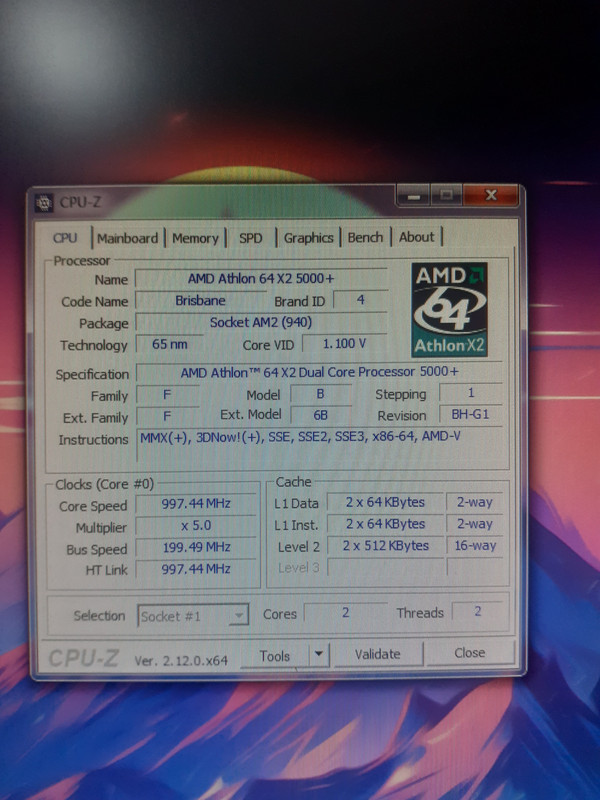The image size is (600, 800).
Task: Open the Tools dropdown arrow
Action: point(319,654)
